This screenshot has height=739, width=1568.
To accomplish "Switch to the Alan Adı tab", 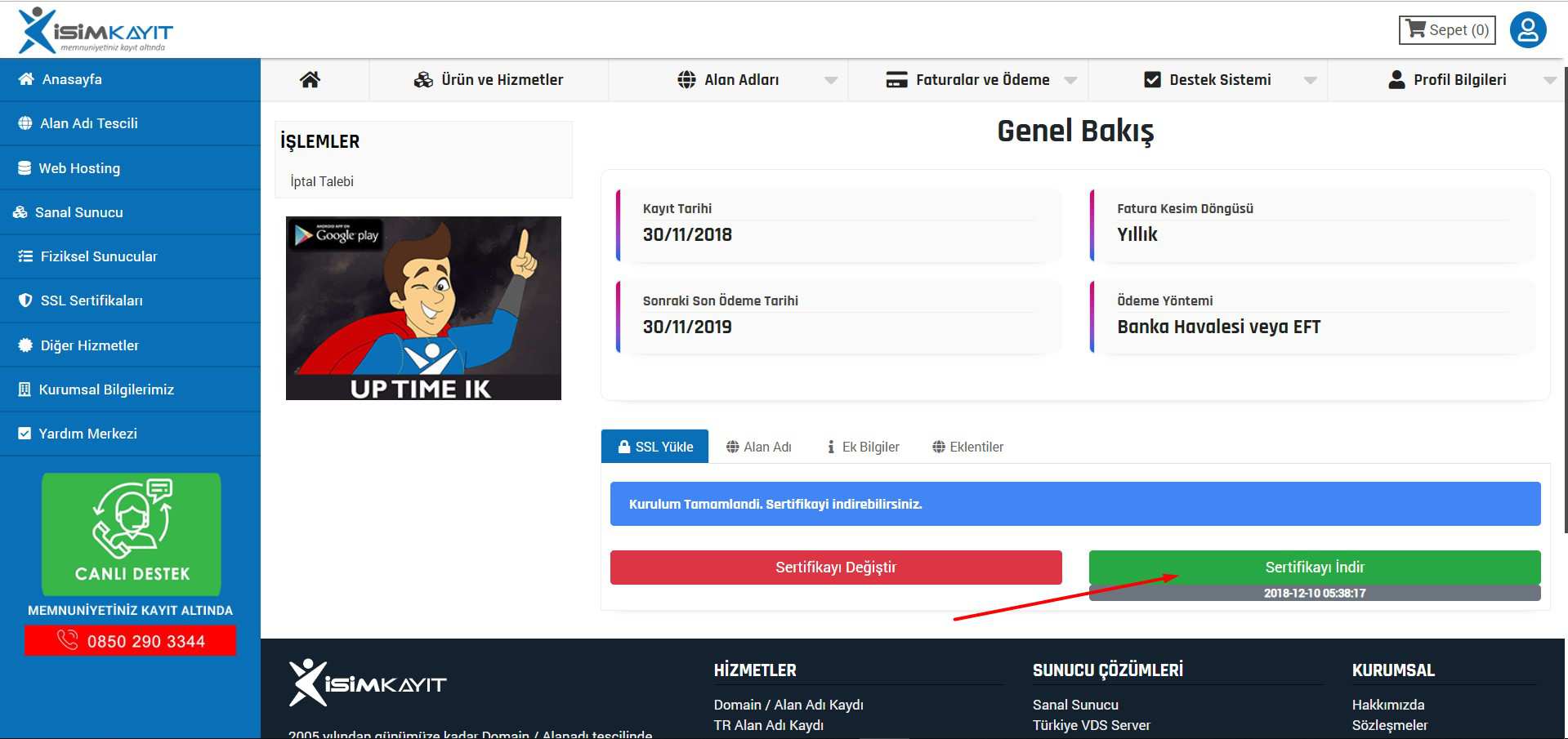I will (758, 447).
